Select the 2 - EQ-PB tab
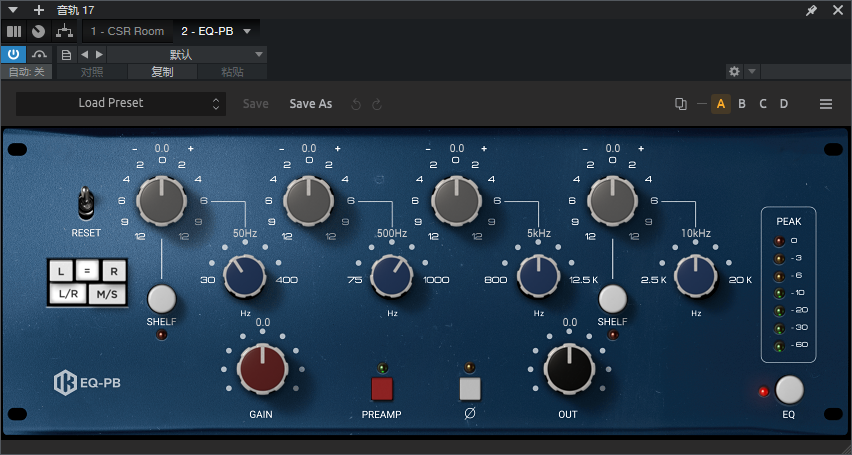The height and width of the screenshot is (455, 852). (207, 32)
